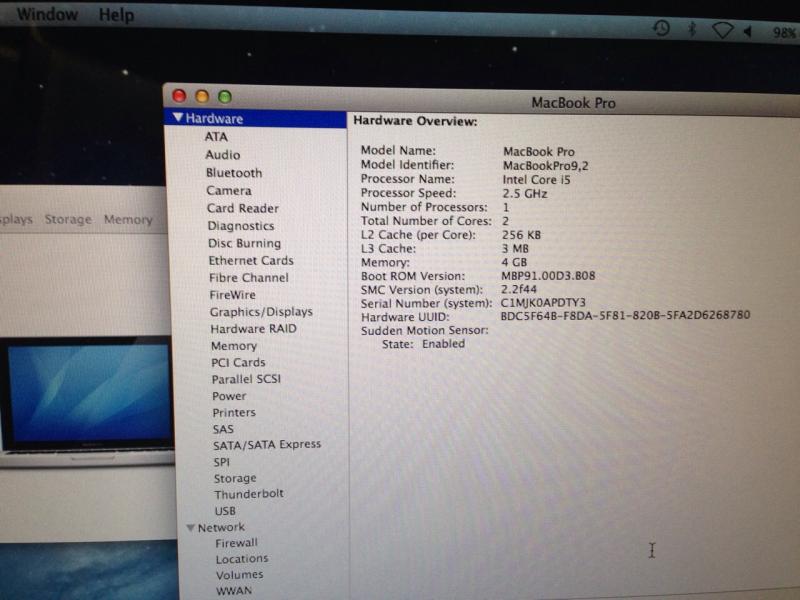This screenshot has height=600, width=800.
Task: Click the Model Identifier value MacBookPro9,2
Action: point(545,166)
